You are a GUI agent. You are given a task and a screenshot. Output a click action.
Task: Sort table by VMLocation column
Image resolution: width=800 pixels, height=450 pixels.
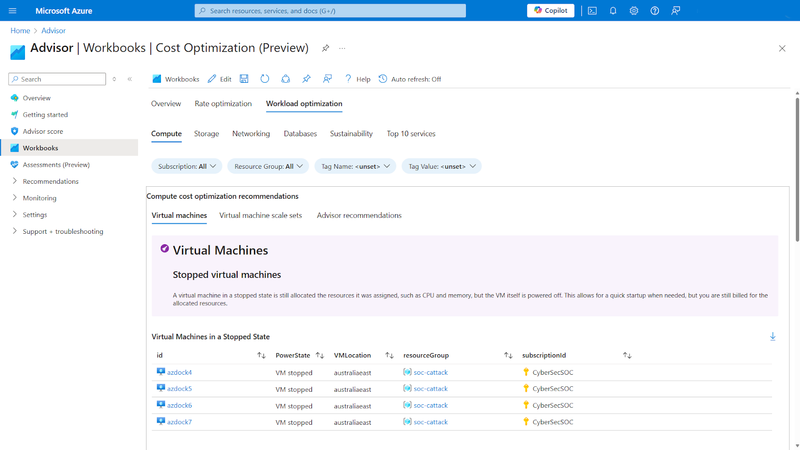[x=389, y=355]
